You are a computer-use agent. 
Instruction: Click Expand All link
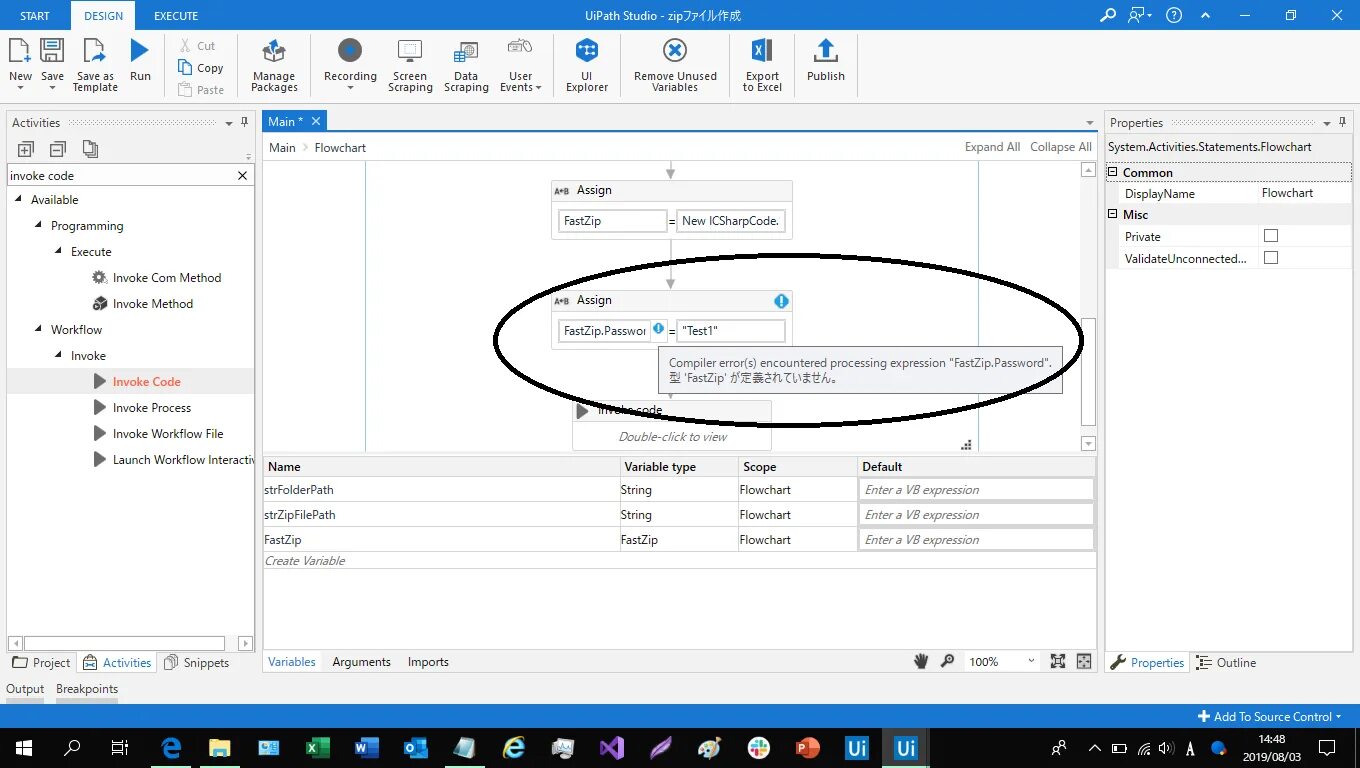(x=992, y=147)
